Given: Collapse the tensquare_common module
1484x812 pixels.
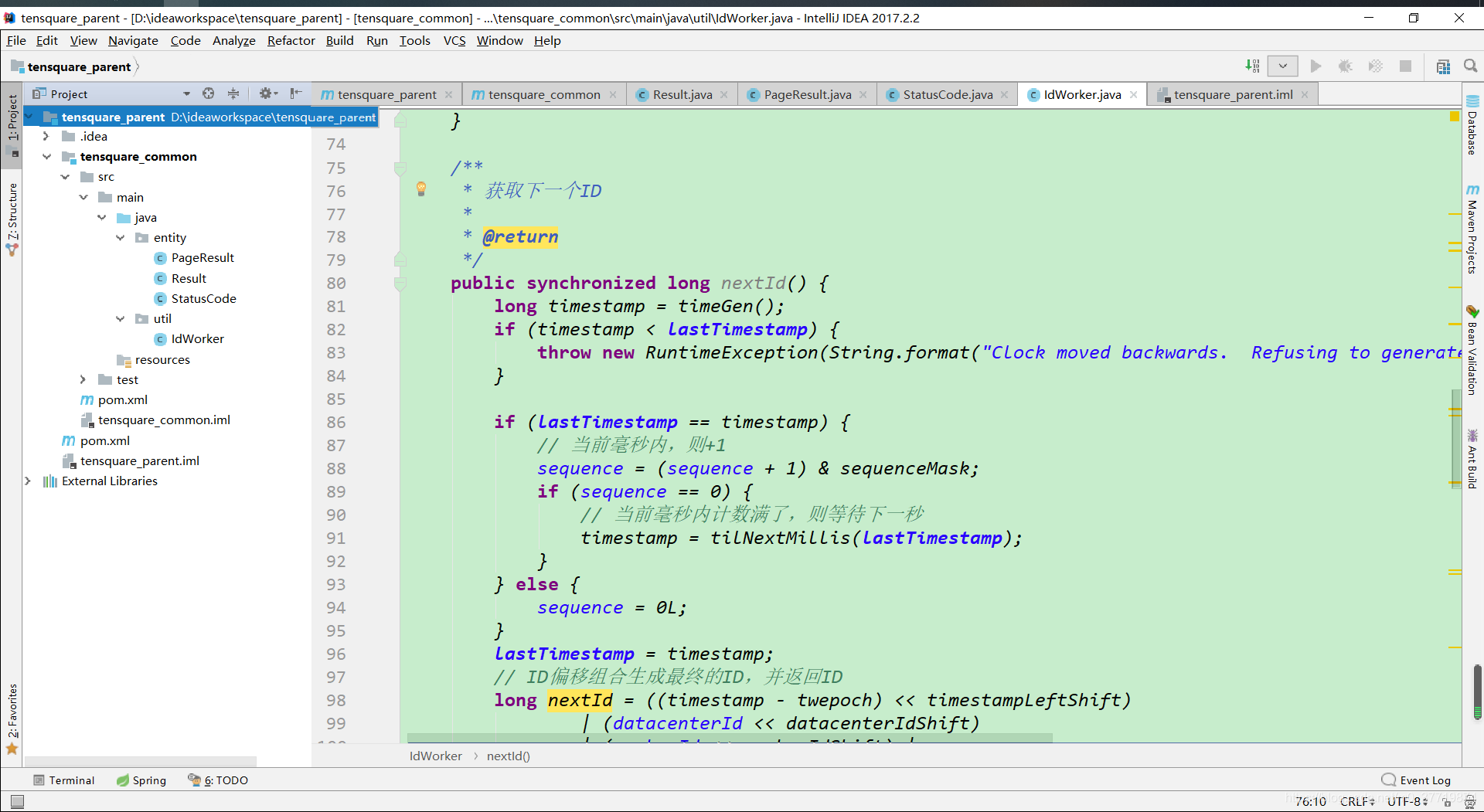Looking at the screenshot, I should [46, 156].
